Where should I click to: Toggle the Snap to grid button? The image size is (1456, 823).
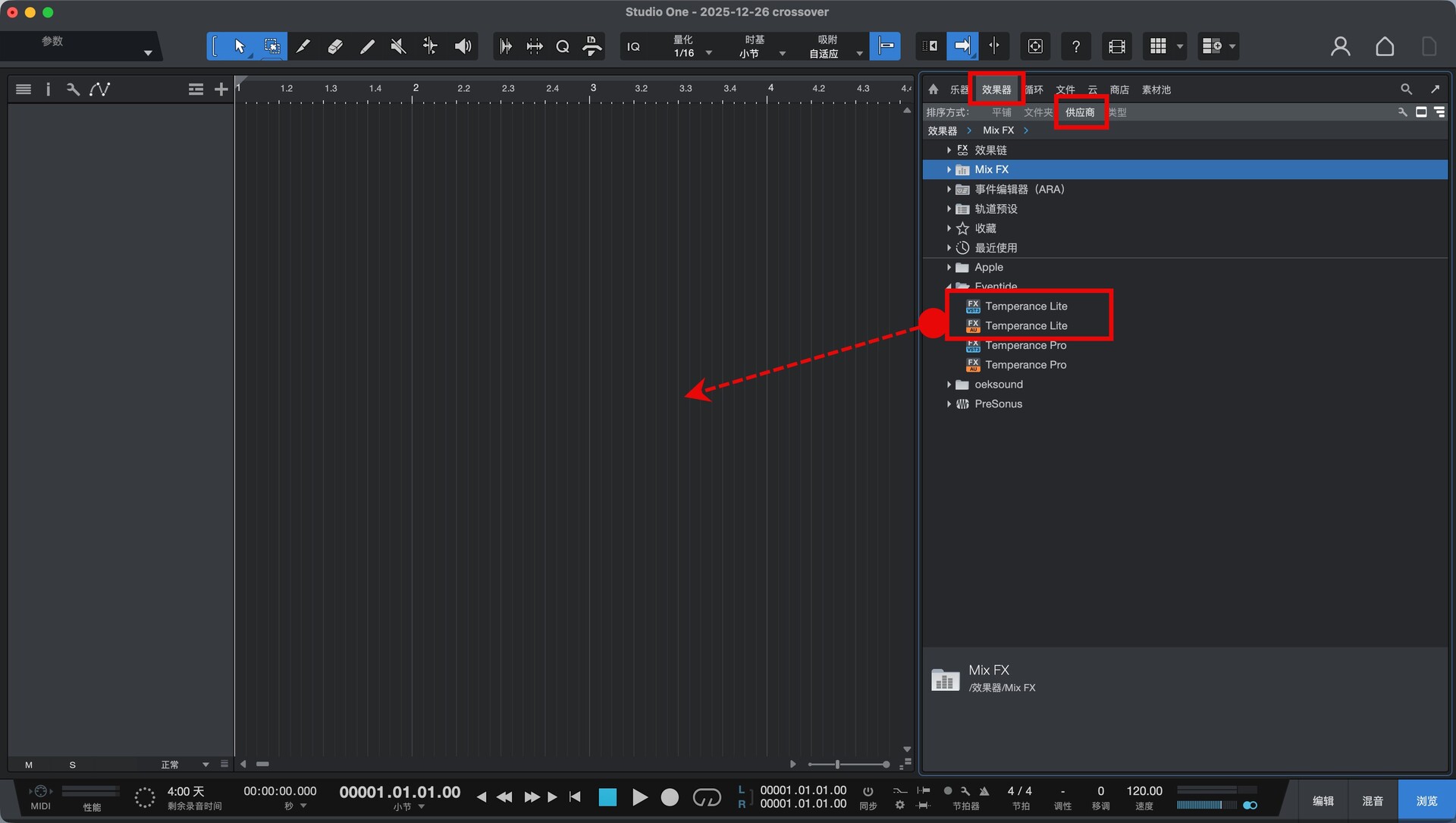885,46
